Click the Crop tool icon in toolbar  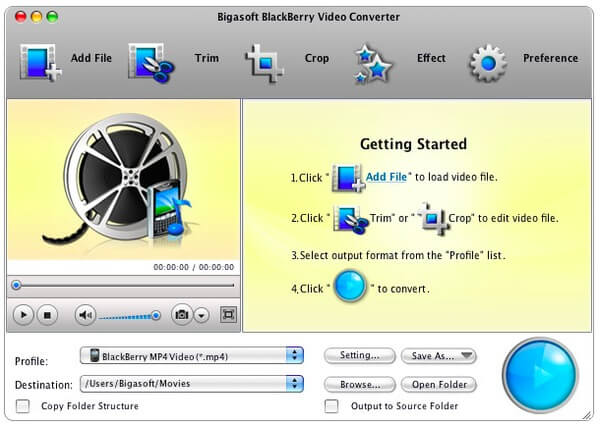(264, 63)
